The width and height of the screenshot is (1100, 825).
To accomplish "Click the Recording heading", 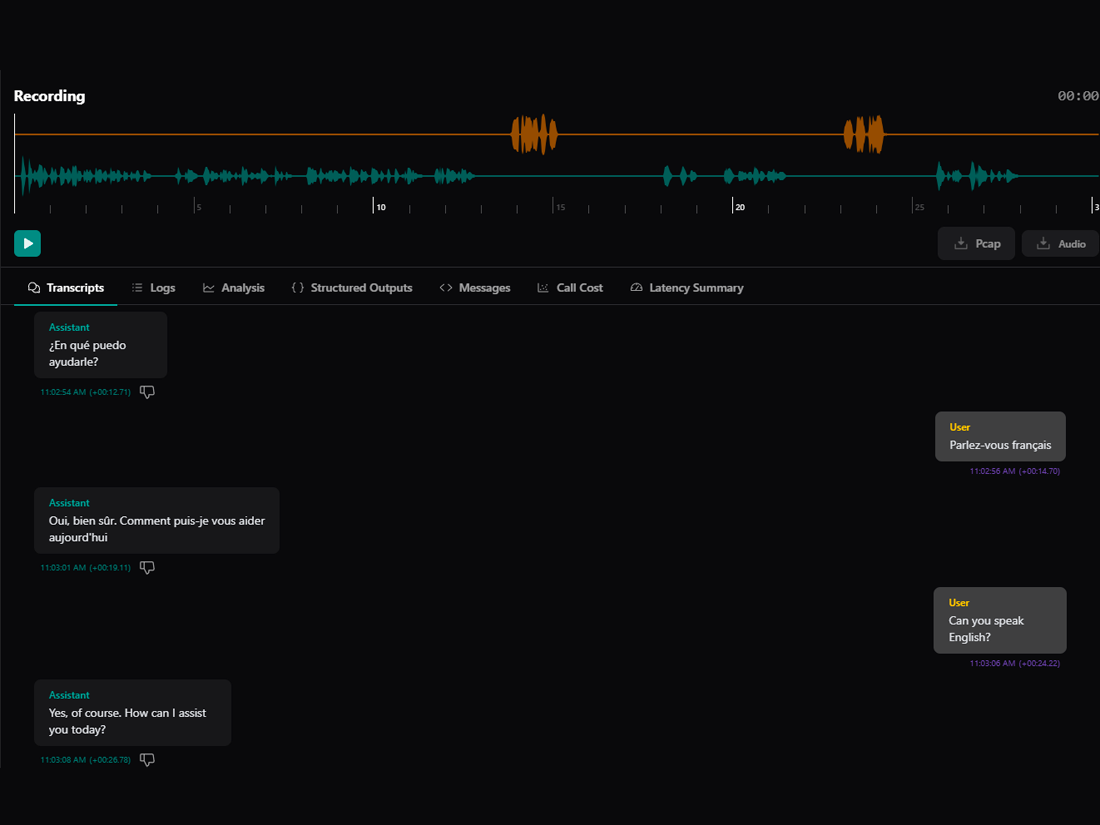I will [49, 96].
